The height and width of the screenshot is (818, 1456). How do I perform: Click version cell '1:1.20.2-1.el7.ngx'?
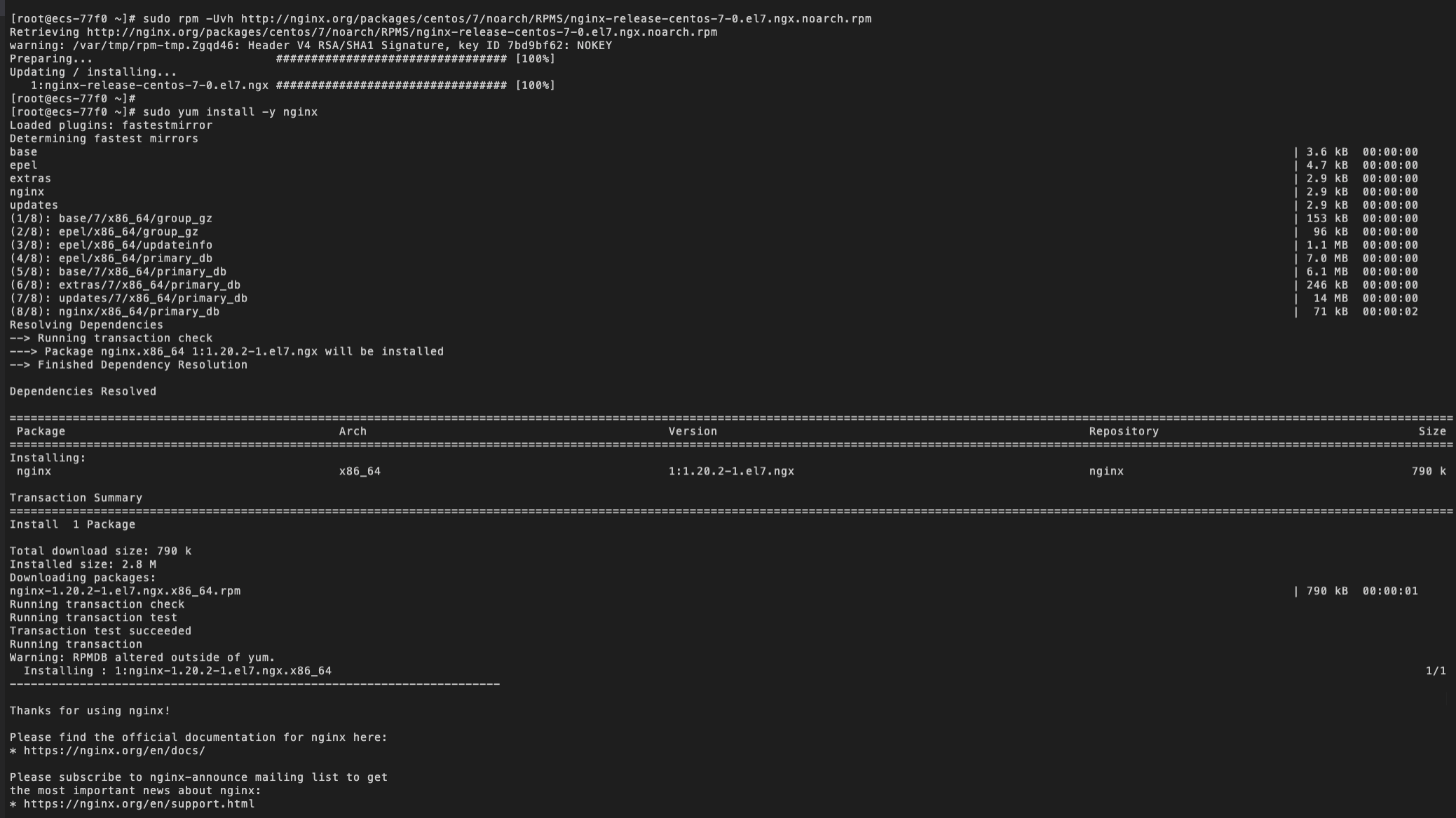tap(731, 472)
